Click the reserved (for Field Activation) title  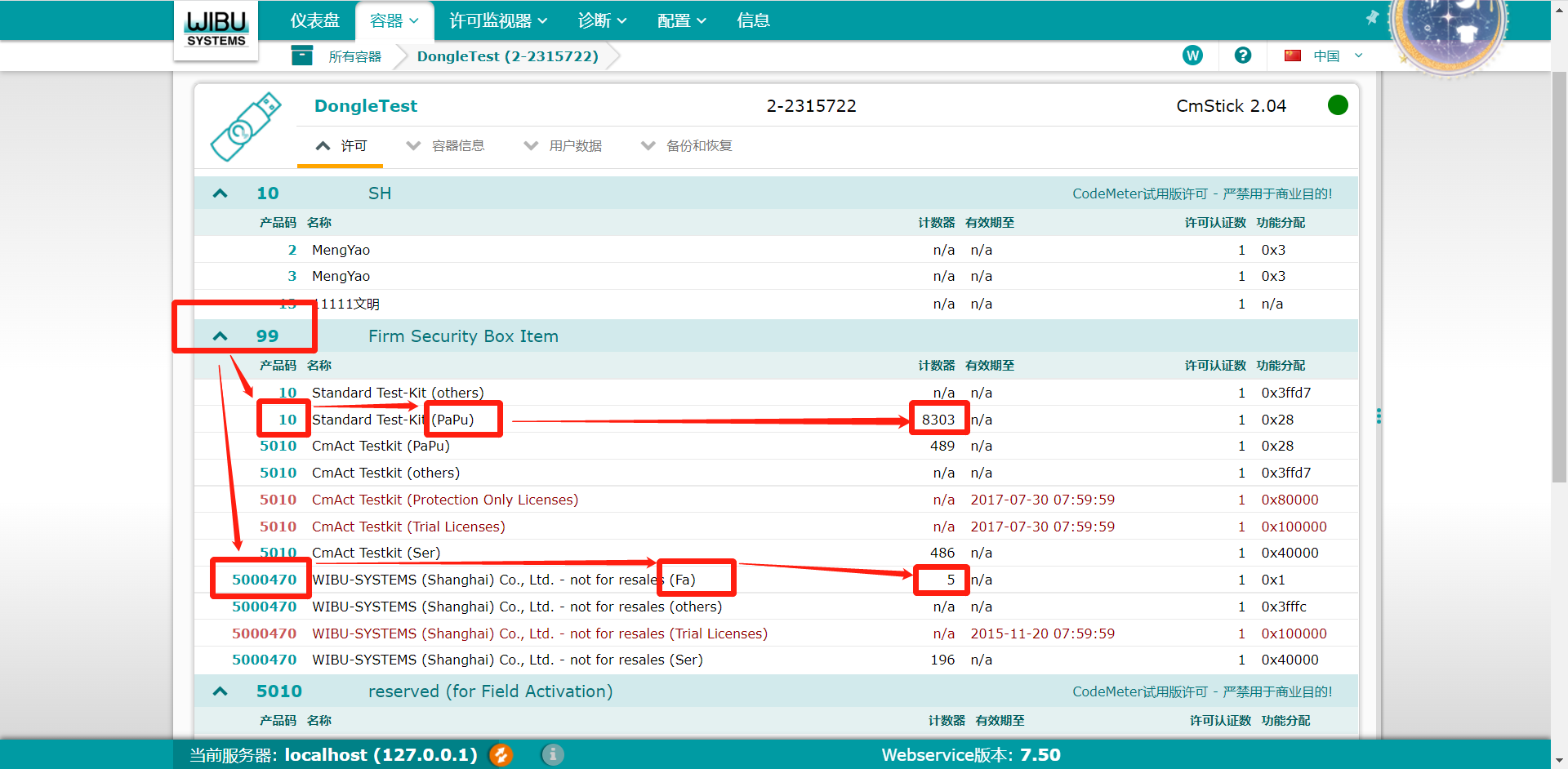[490, 691]
